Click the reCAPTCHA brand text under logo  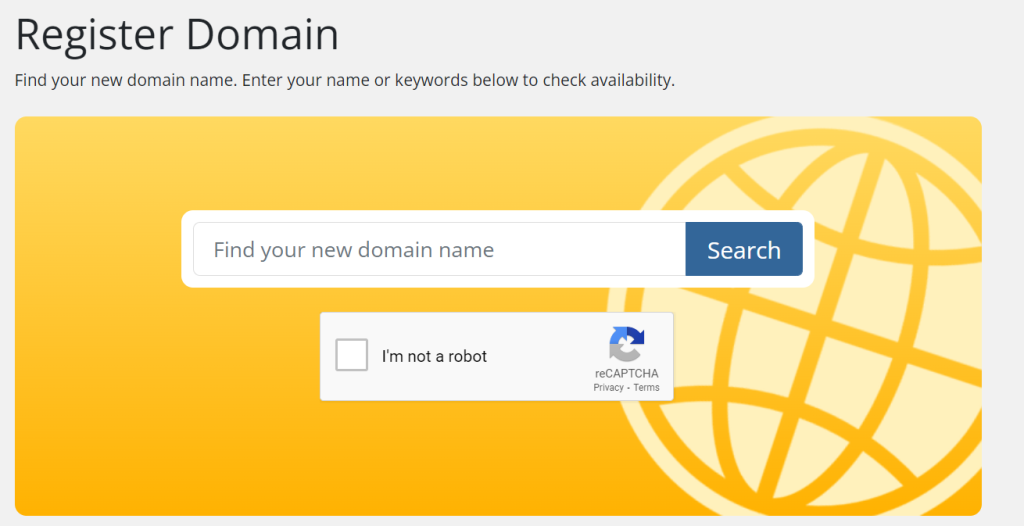[627, 373]
